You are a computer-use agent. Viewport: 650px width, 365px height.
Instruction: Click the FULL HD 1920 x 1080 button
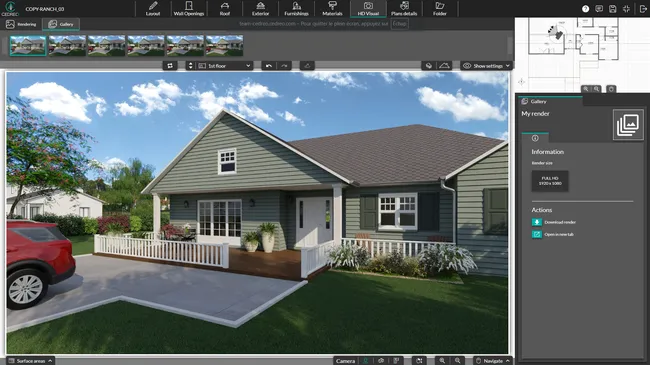click(x=550, y=181)
